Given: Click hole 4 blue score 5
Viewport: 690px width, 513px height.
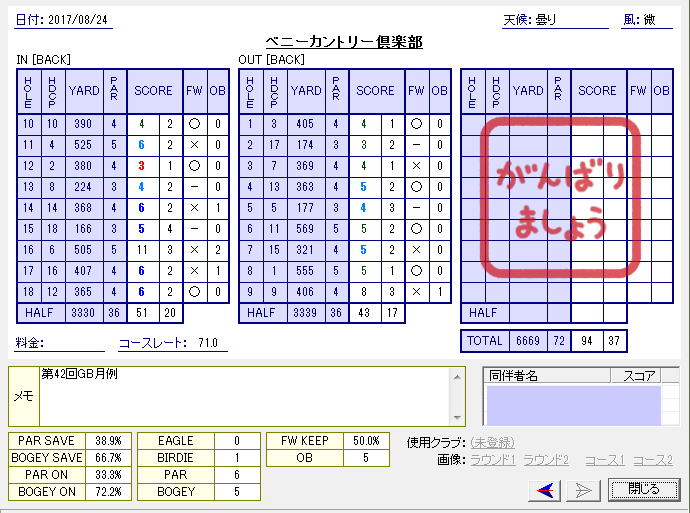Looking at the screenshot, I should (x=363, y=187).
